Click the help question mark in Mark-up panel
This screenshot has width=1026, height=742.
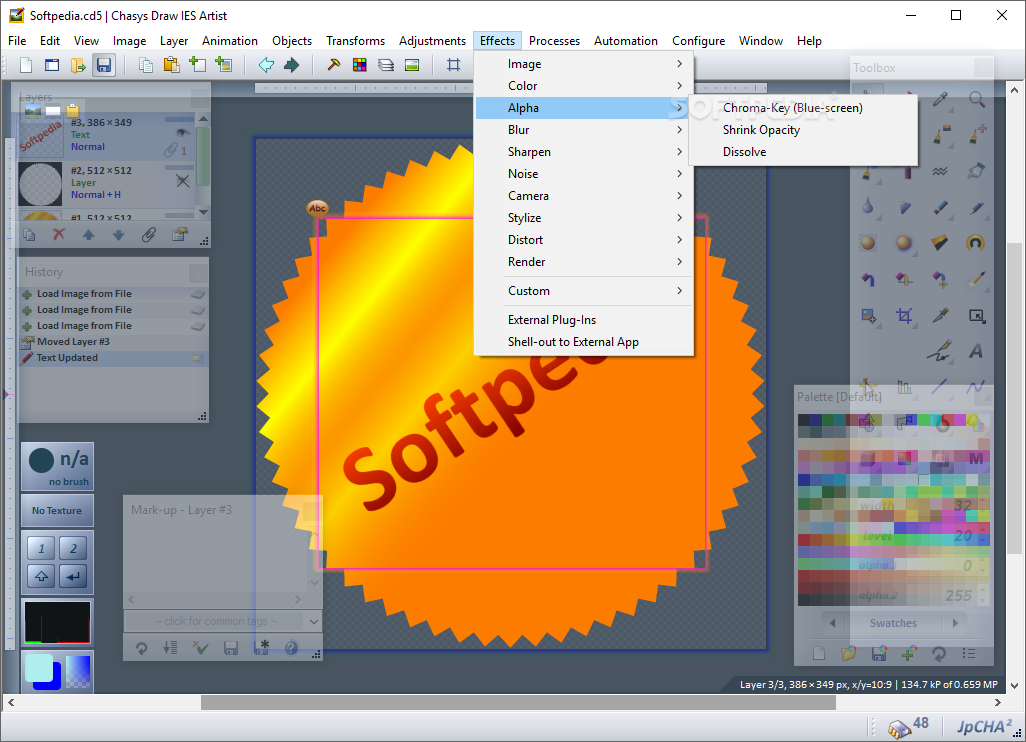coord(291,648)
